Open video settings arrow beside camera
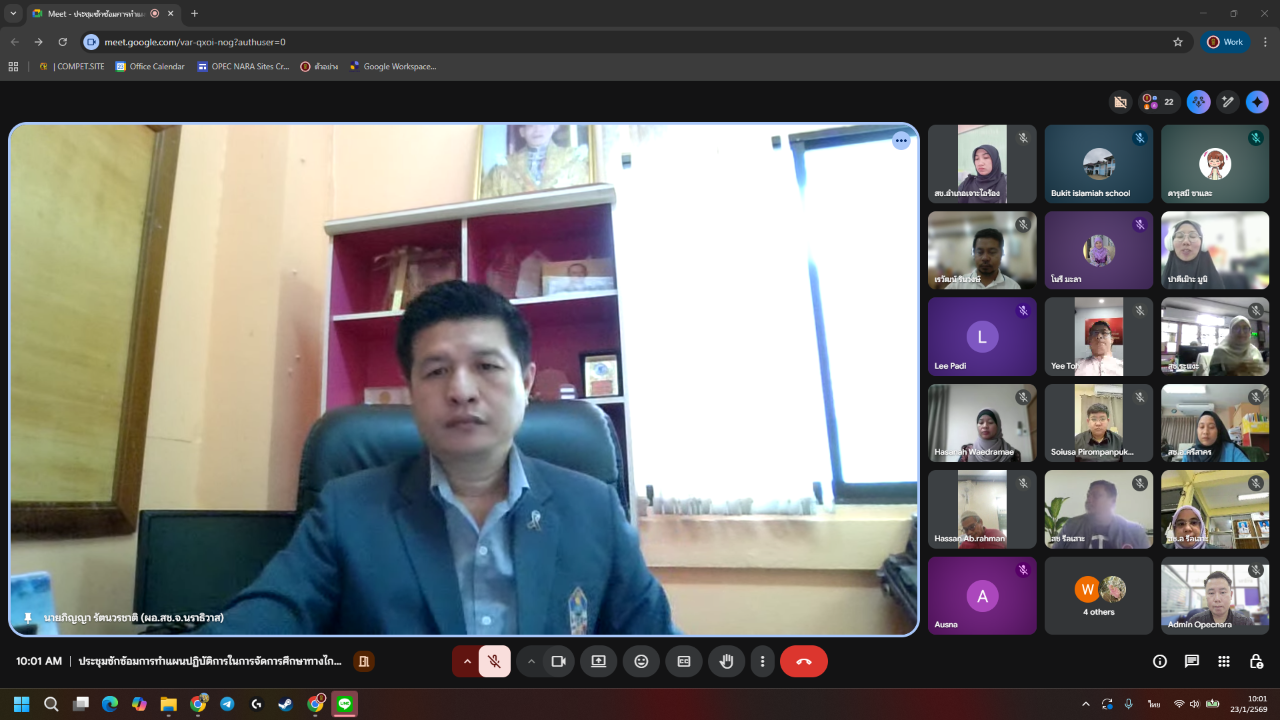 pos(531,661)
